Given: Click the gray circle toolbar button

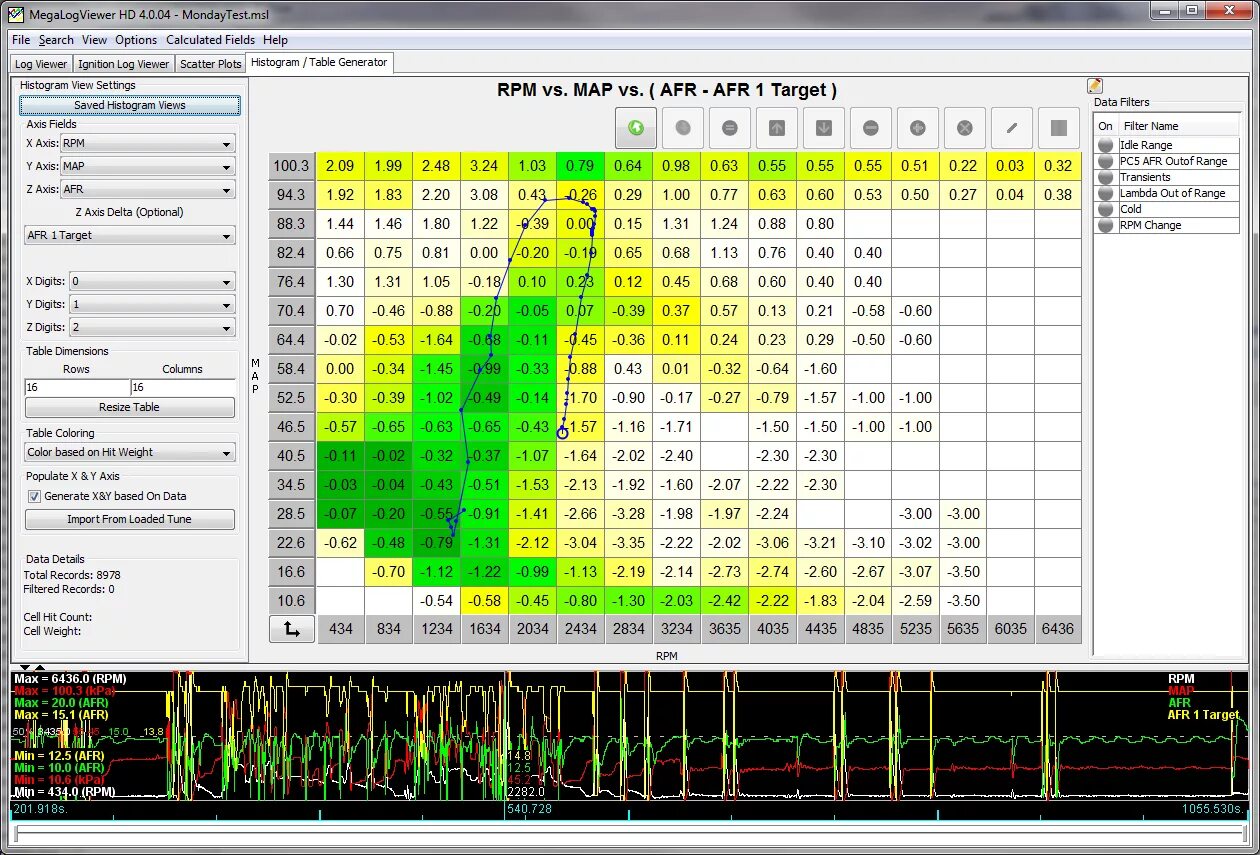Looking at the screenshot, I should (682, 128).
